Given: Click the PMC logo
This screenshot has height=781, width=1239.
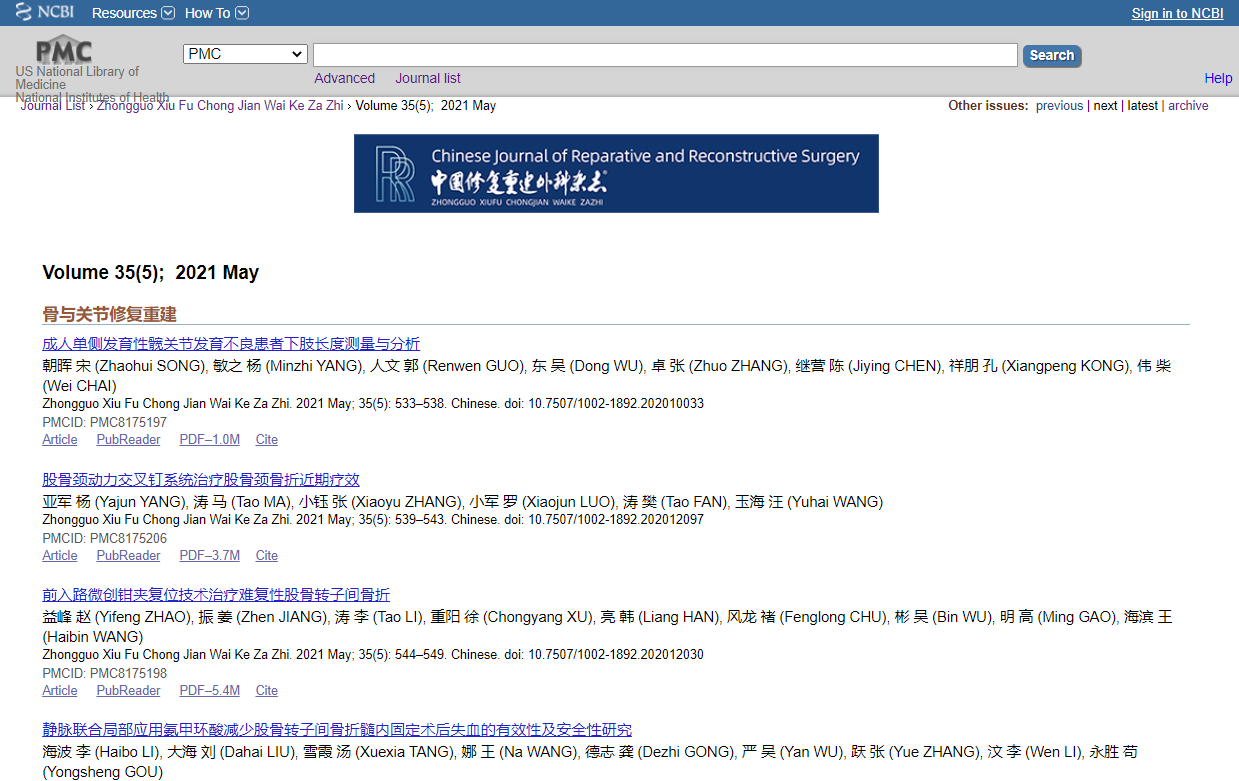Looking at the screenshot, I should (64, 51).
